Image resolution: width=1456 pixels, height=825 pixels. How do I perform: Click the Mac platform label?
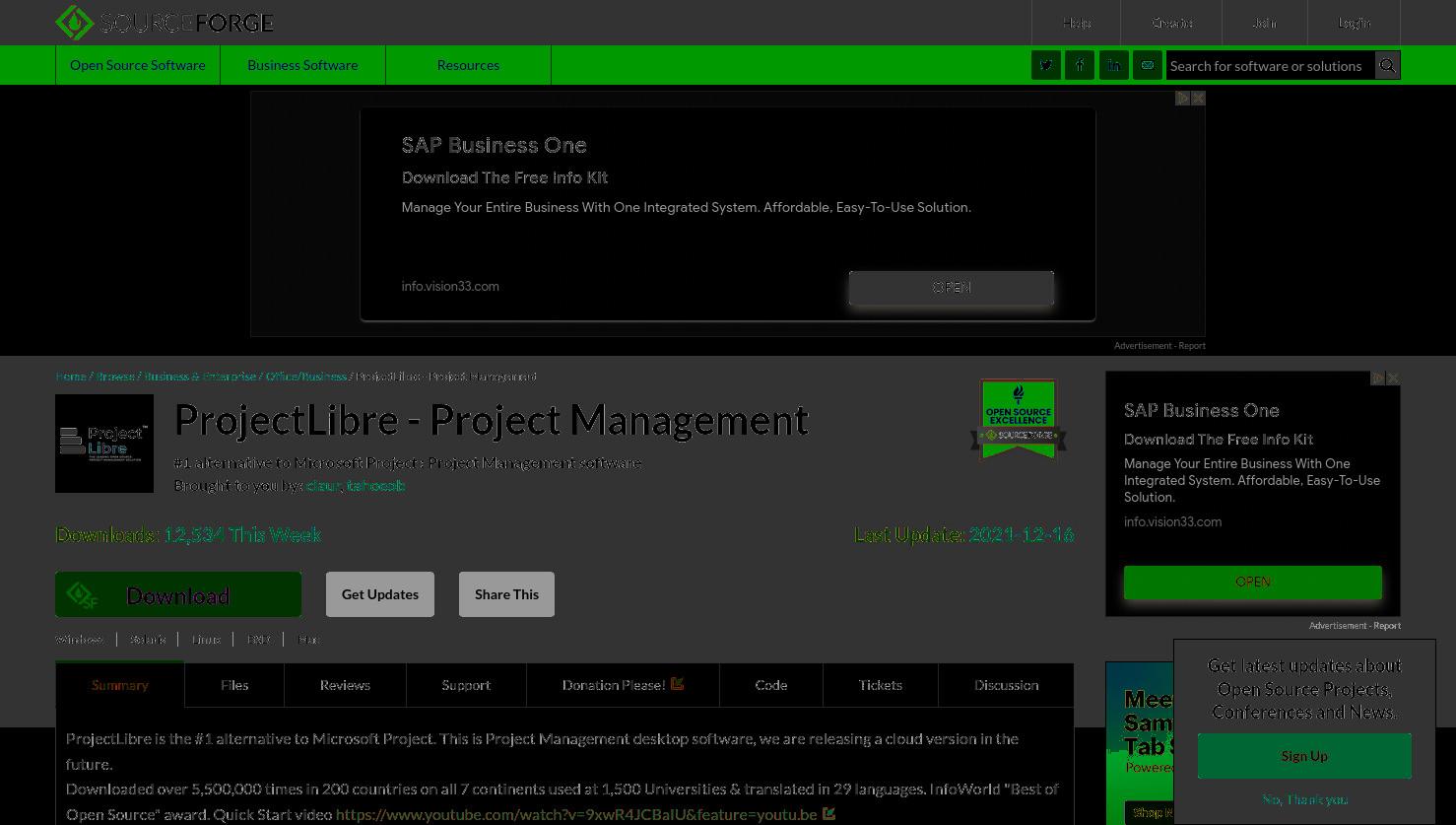[308, 640]
